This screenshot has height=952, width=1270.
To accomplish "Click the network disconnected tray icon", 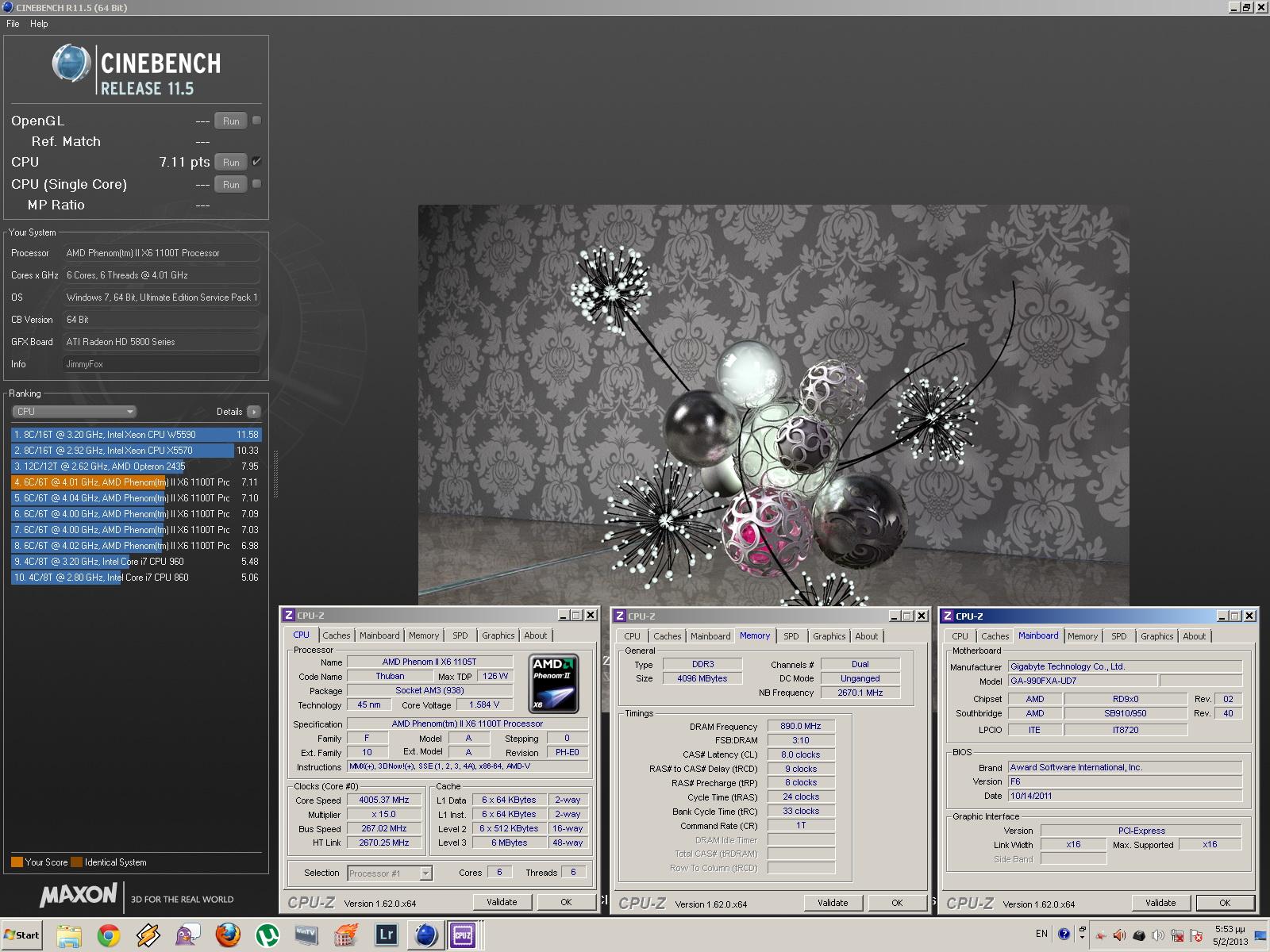I will 1177,935.
